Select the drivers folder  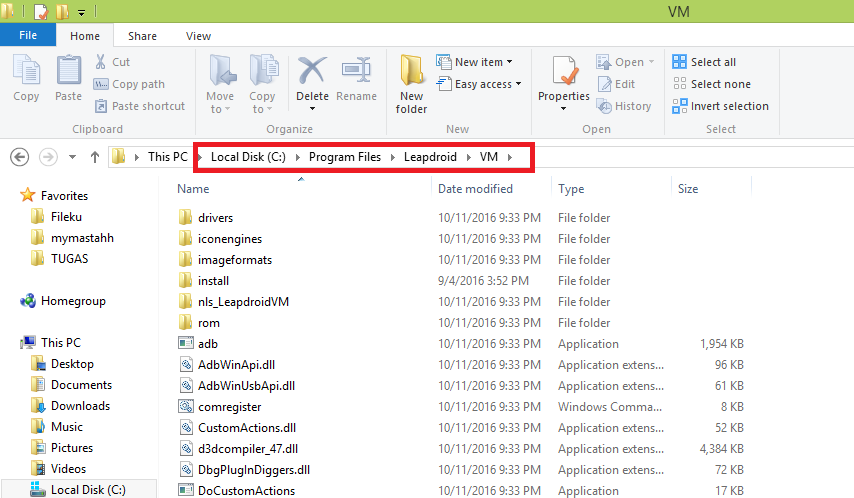215,218
